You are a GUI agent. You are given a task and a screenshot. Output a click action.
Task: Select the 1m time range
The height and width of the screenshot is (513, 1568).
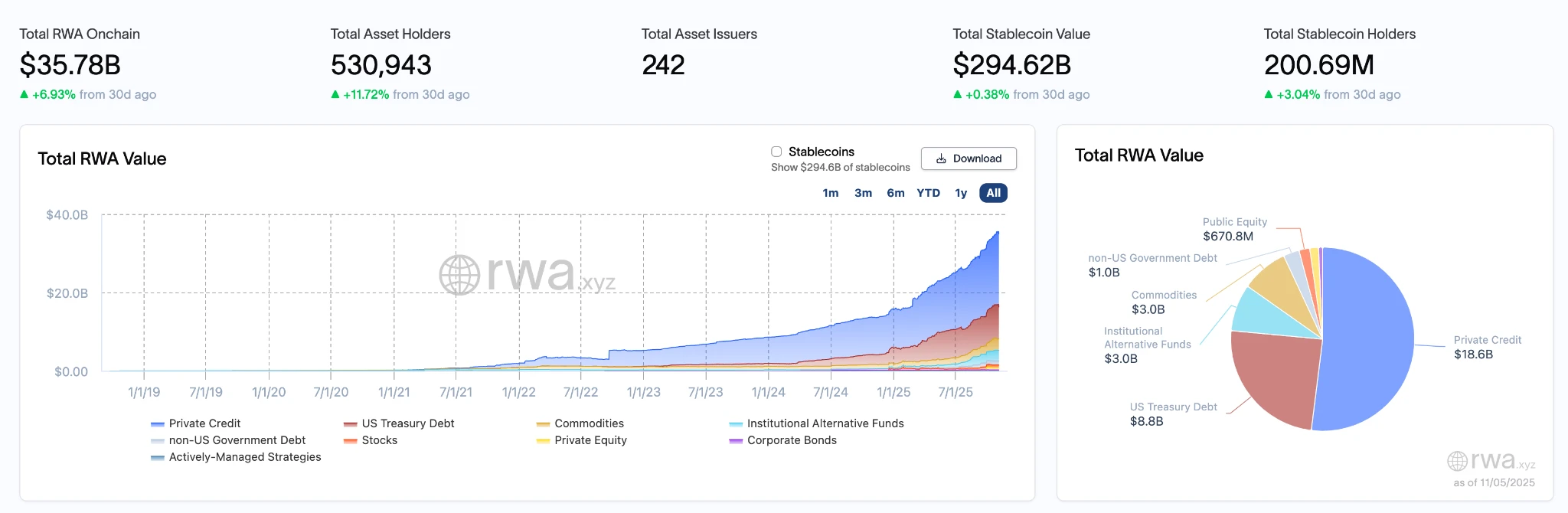click(x=830, y=193)
